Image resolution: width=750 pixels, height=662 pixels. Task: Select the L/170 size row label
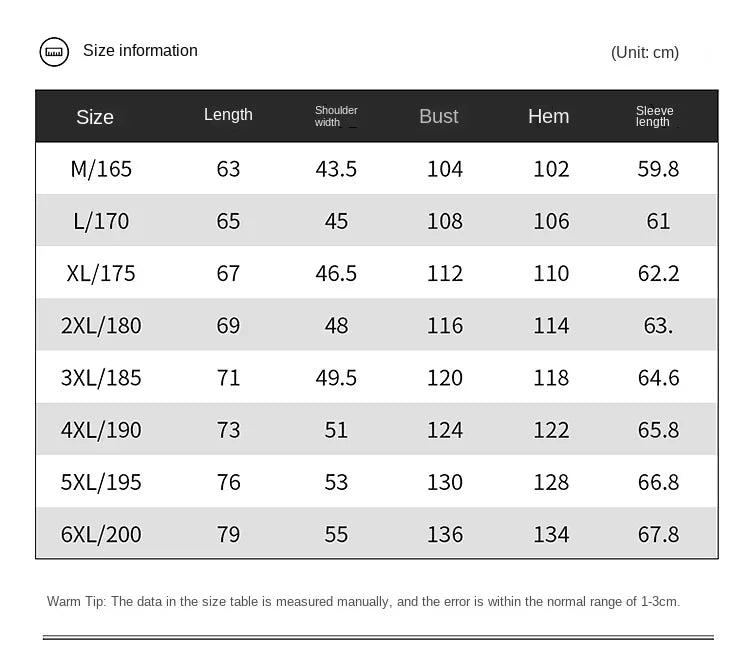(101, 221)
